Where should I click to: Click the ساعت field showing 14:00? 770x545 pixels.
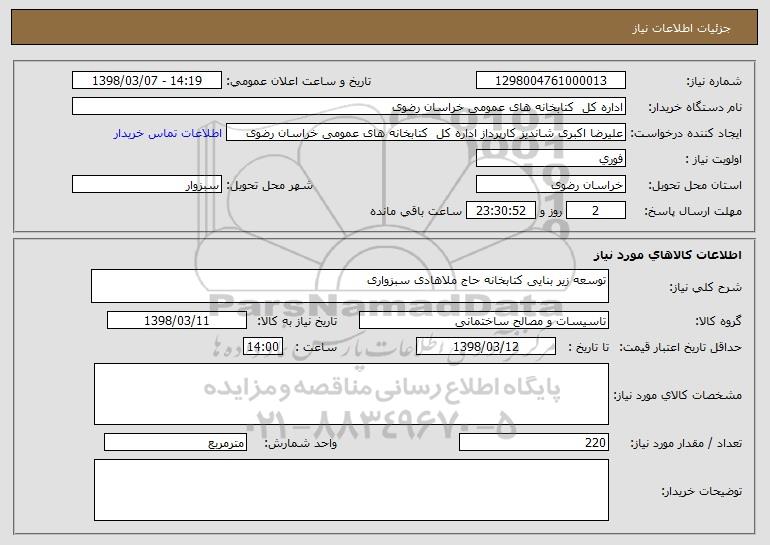(x=264, y=347)
